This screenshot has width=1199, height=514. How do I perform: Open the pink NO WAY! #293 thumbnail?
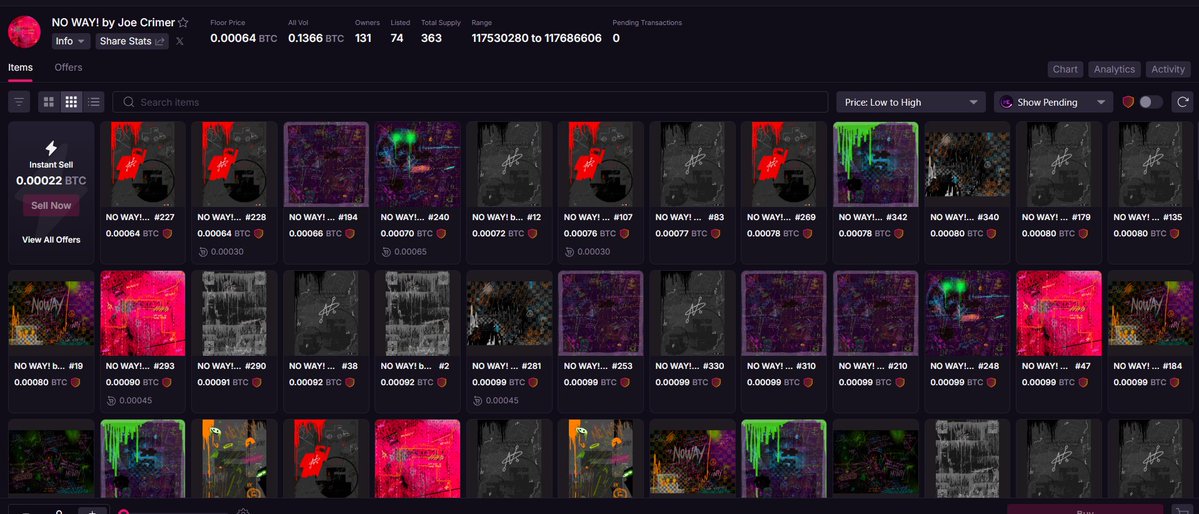coord(143,313)
